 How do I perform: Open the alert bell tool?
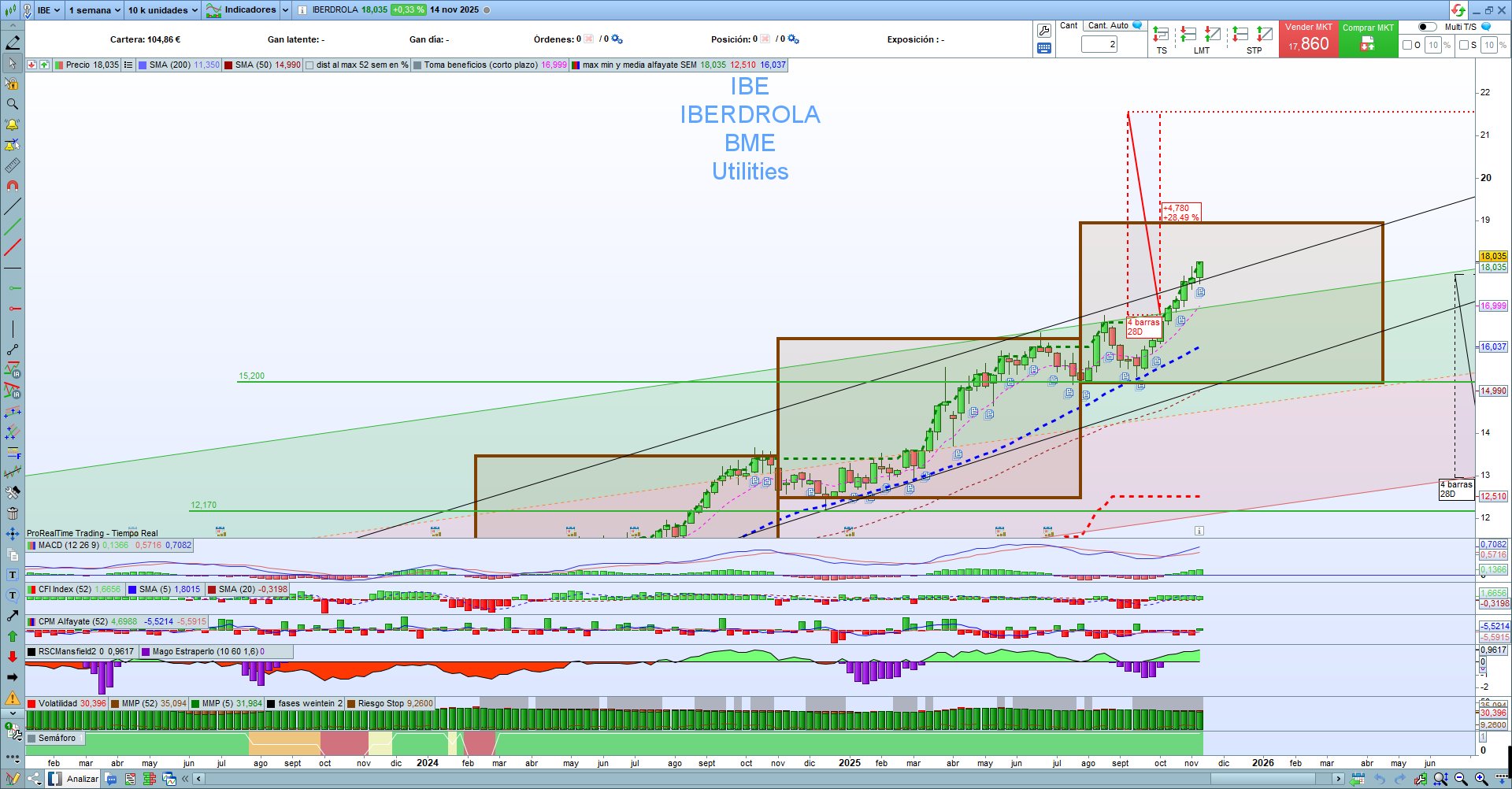pos(13,124)
